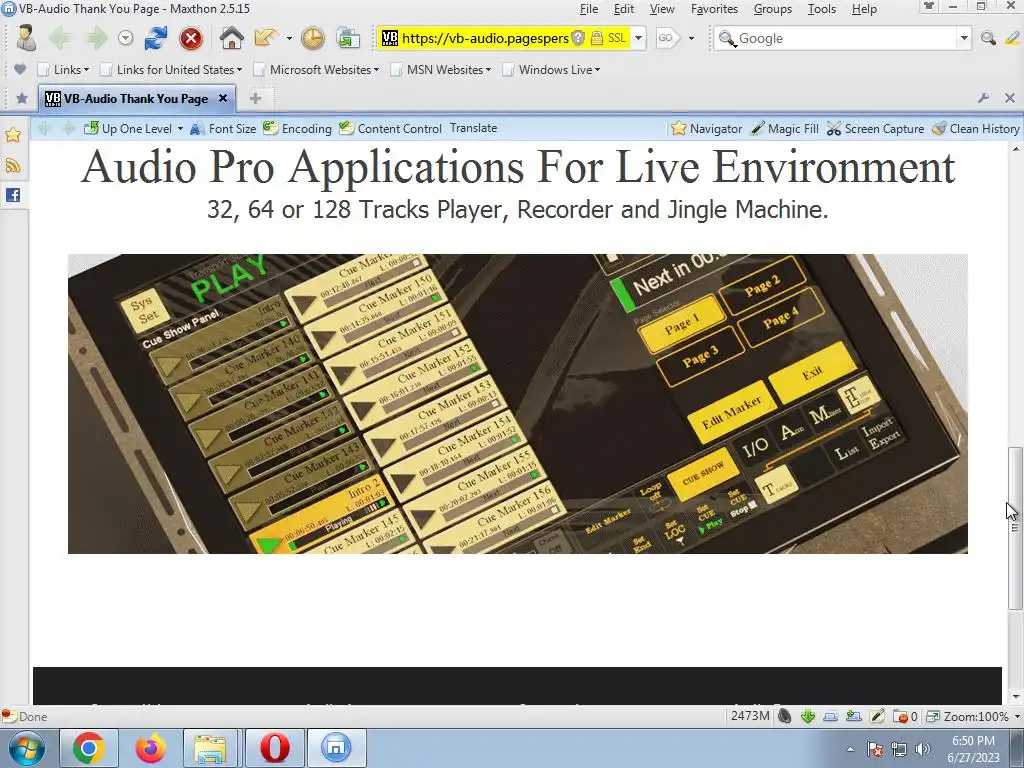Click the search magnifier button
The image size is (1024, 768).
[x=988, y=39]
